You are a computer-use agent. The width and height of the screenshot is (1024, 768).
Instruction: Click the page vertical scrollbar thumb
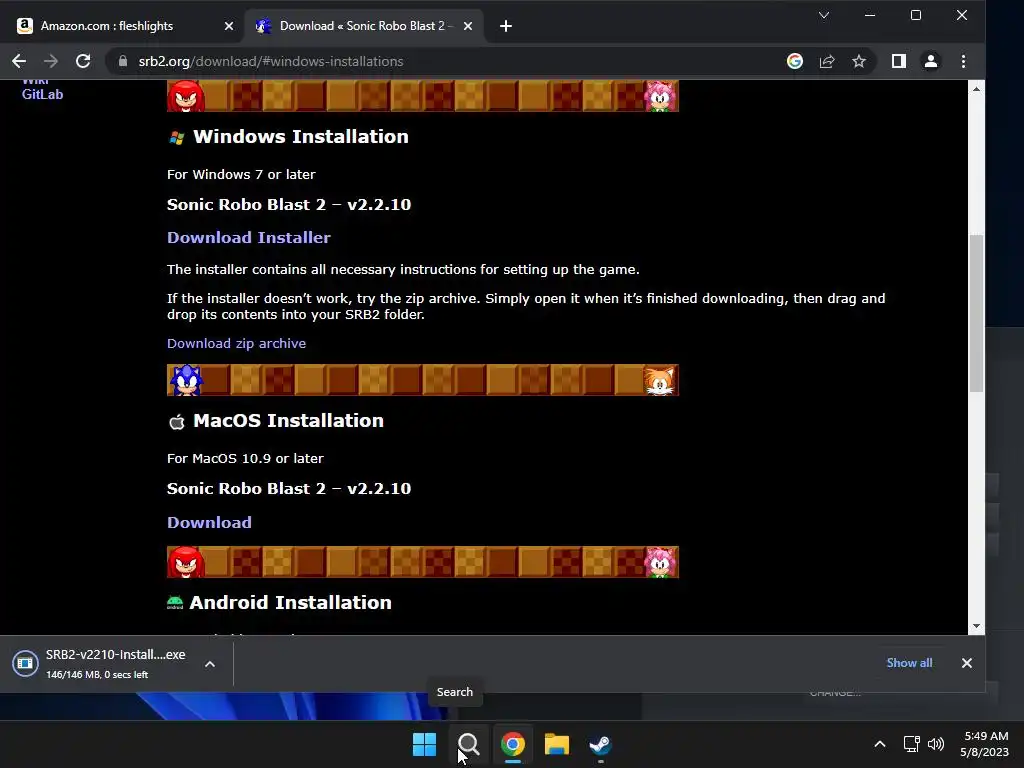tap(976, 313)
